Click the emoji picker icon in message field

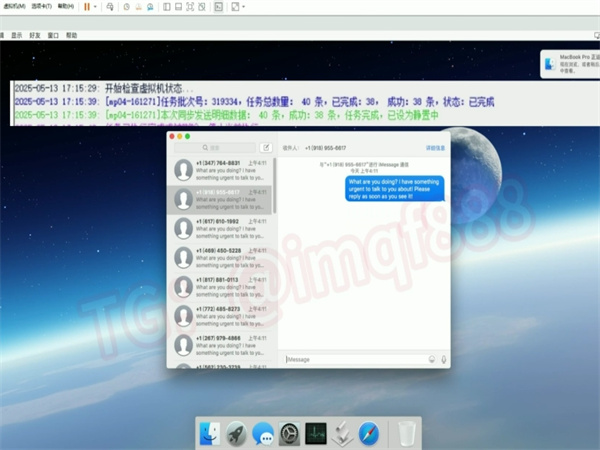point(431,359)
